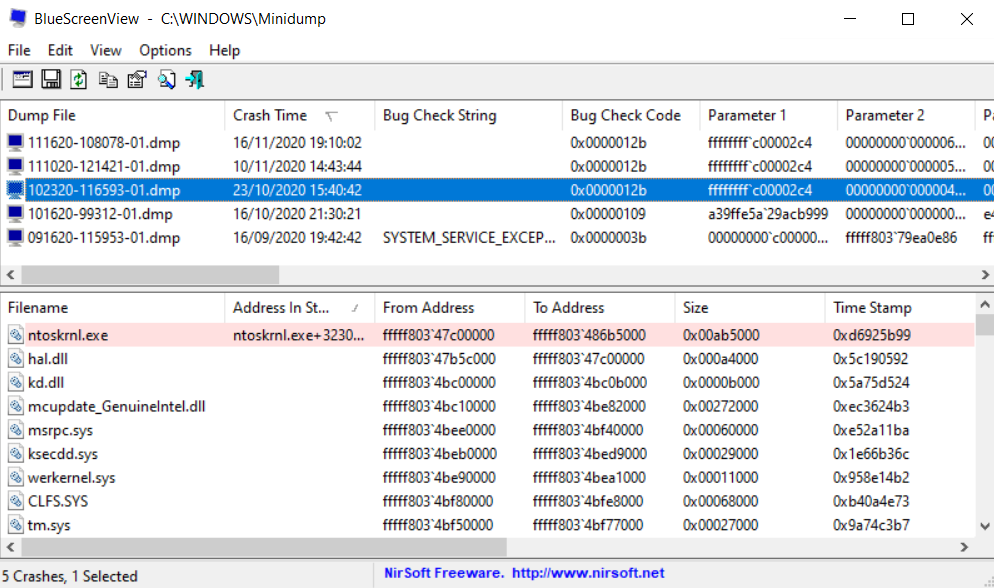Copy selected items using toolbar copy icon
994x588 pixels.
[x=108, y=79]
